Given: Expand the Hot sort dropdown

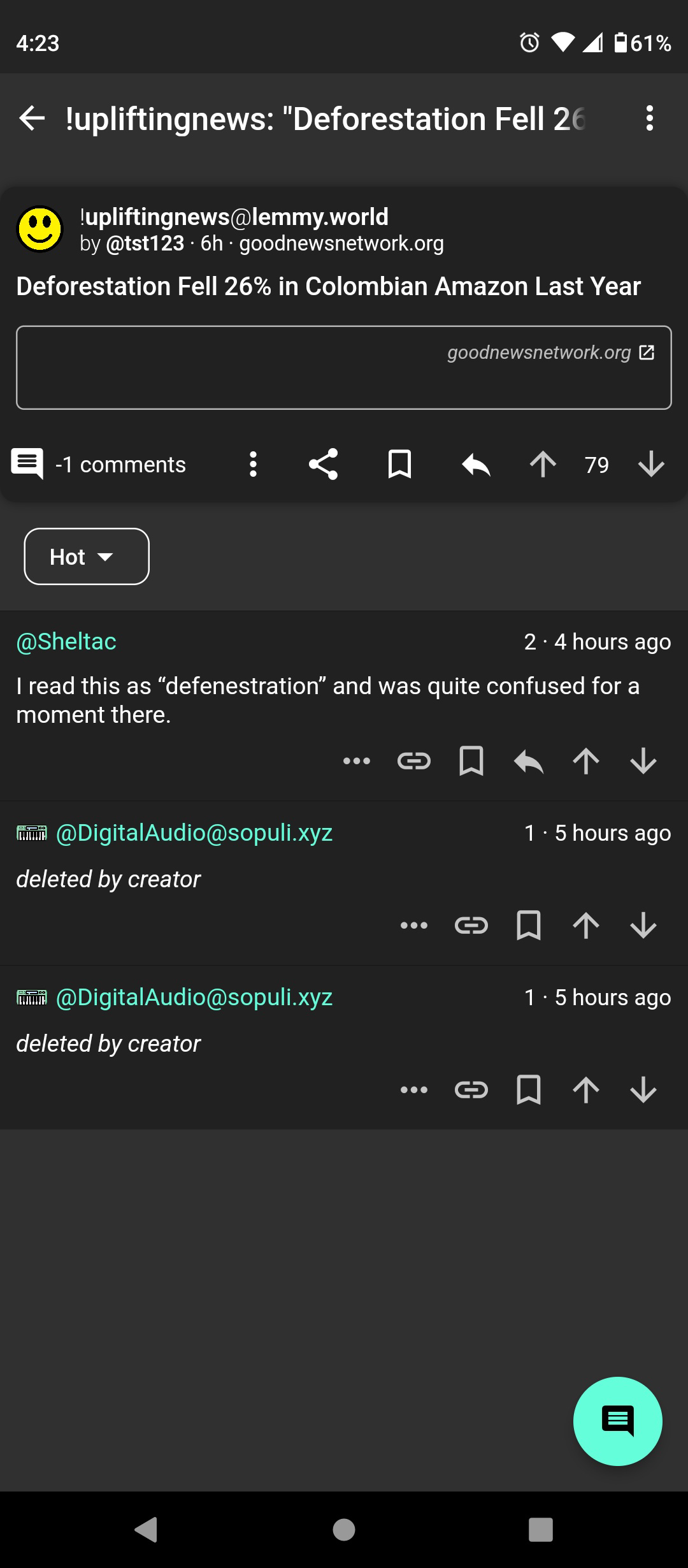Looking at the screenshot, I should 87,556.
